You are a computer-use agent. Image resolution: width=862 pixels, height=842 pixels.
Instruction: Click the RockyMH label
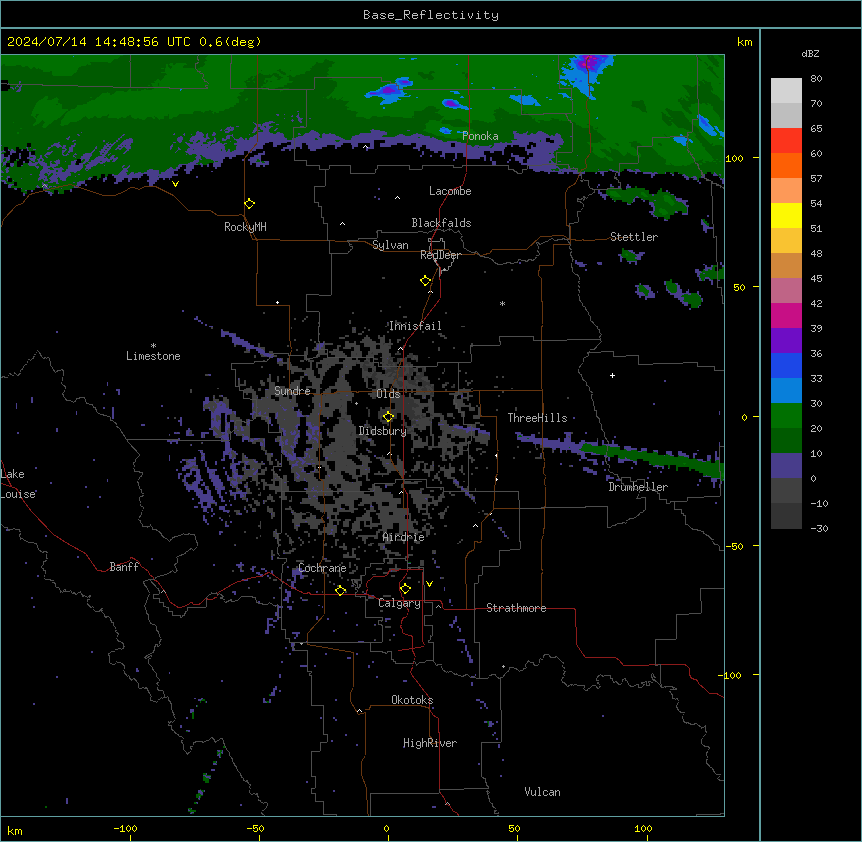(245, 227)
